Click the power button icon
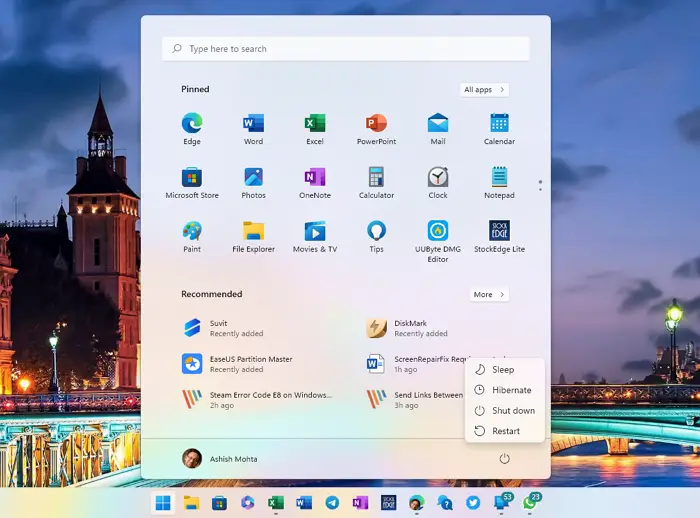 tap(504, 459)
